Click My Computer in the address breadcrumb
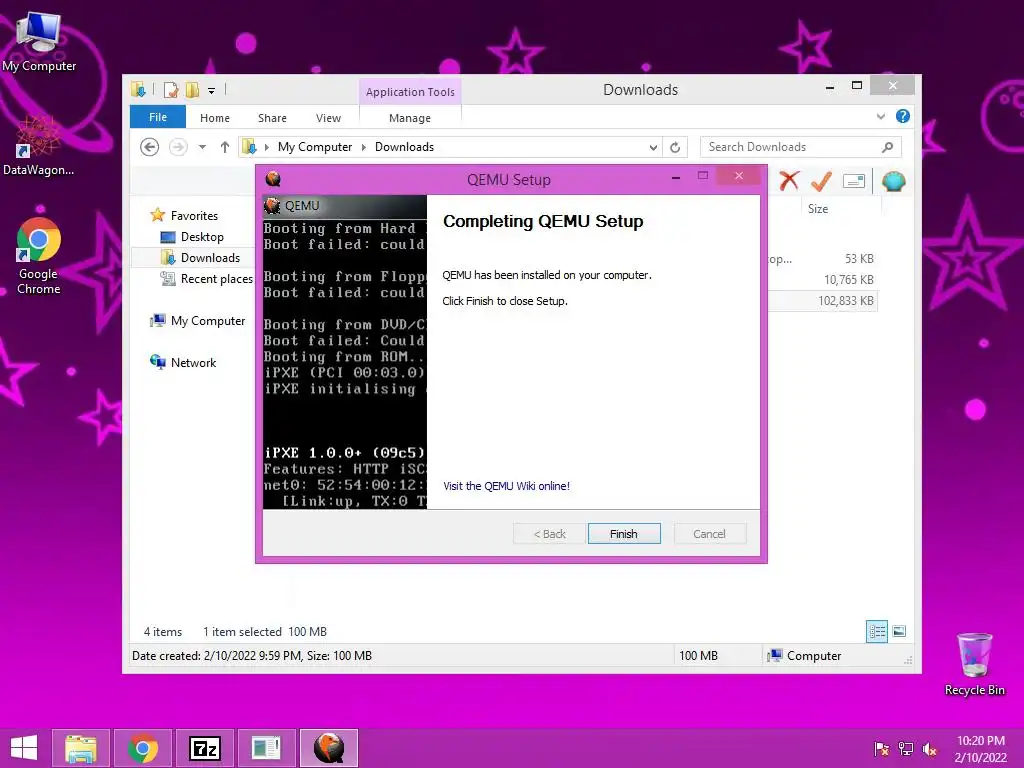Viewport: 1024px width, 768px height. (315, 147)
